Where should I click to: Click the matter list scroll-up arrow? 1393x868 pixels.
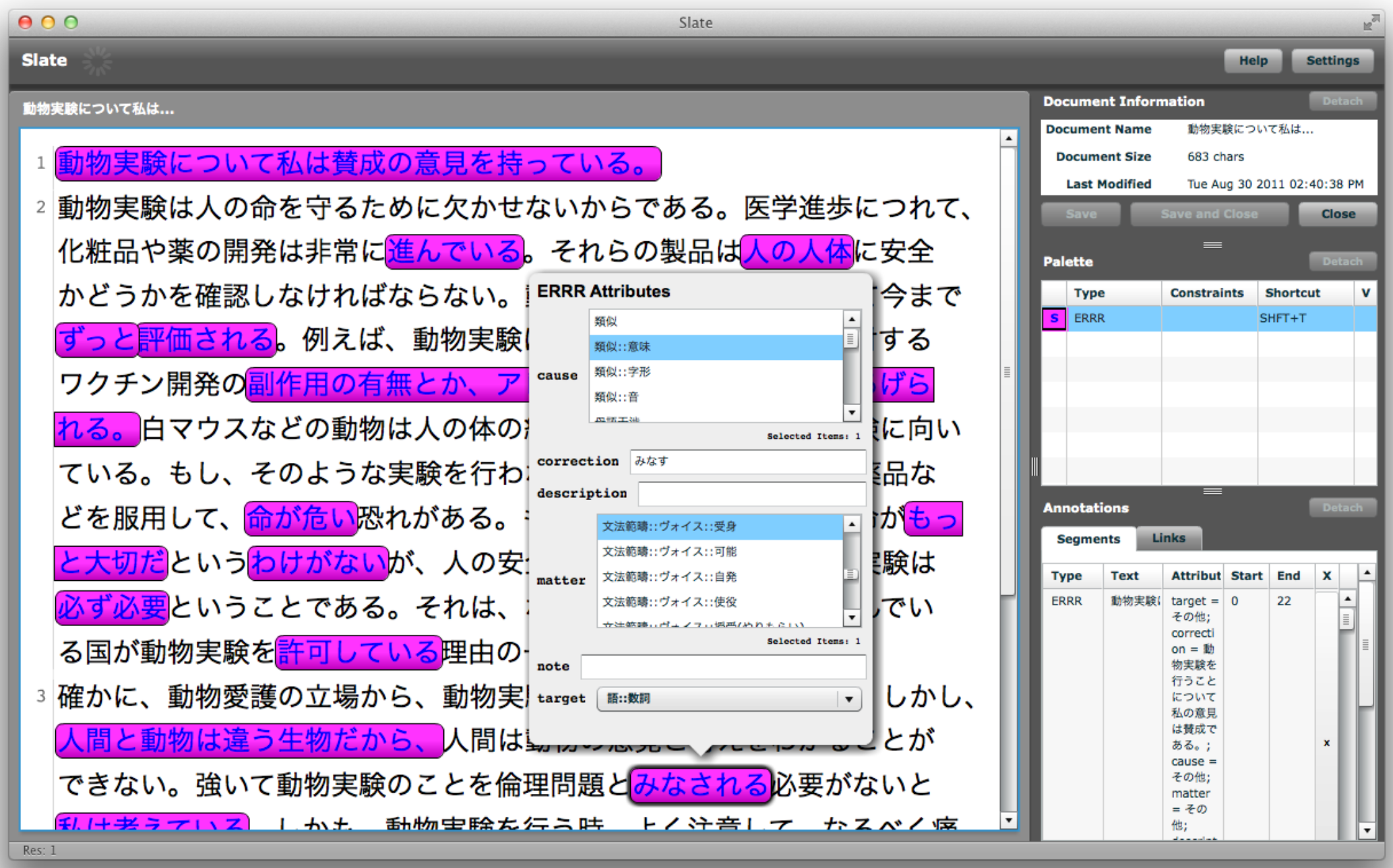852,524
